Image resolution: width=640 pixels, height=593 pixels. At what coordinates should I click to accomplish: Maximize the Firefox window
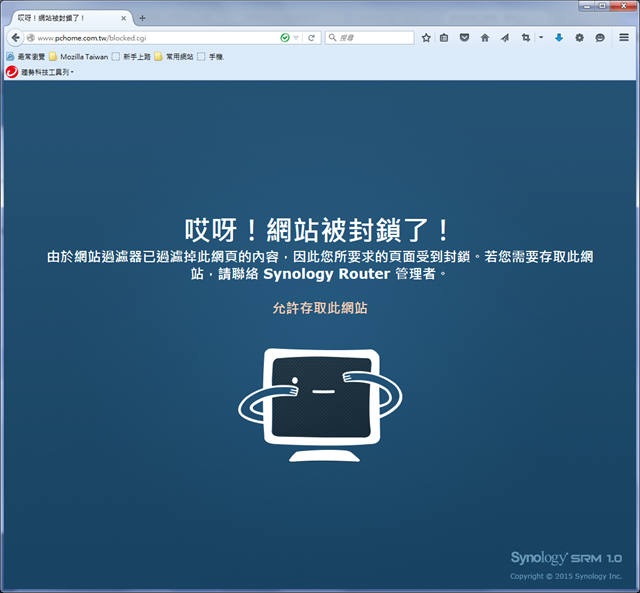tap(603, 6)
